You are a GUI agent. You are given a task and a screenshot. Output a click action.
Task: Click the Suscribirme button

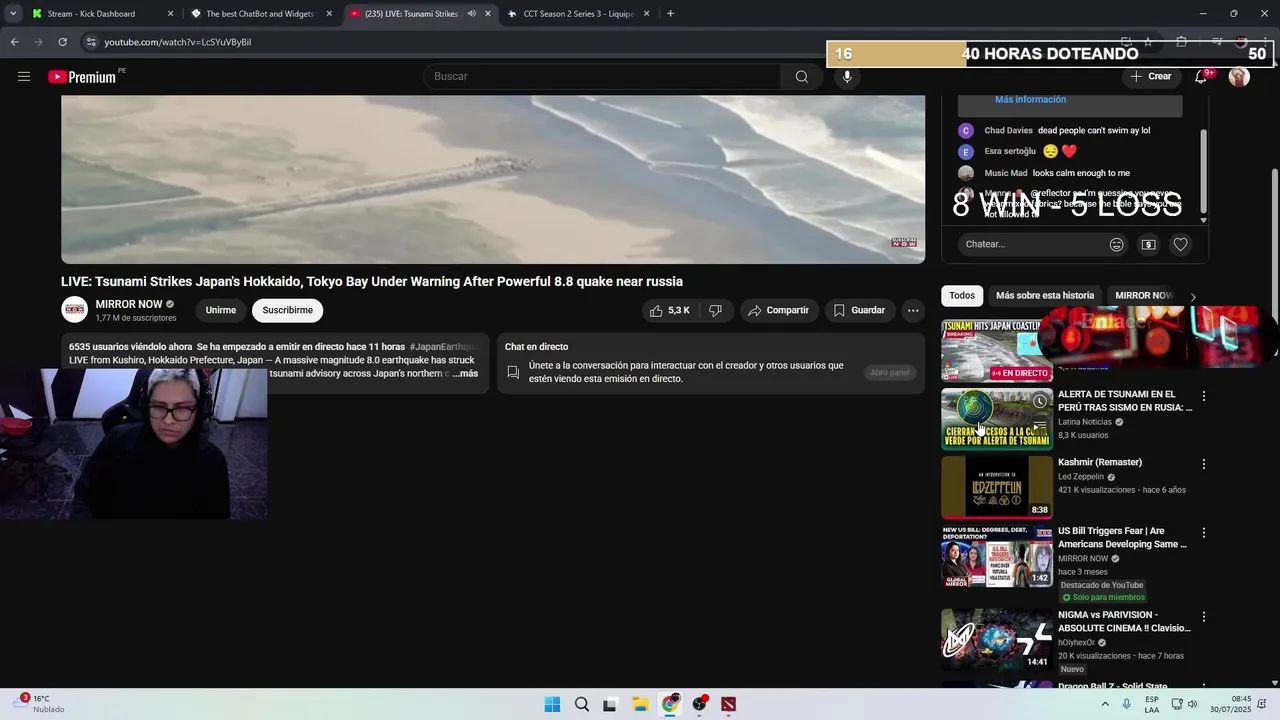[x=288, y=310]
